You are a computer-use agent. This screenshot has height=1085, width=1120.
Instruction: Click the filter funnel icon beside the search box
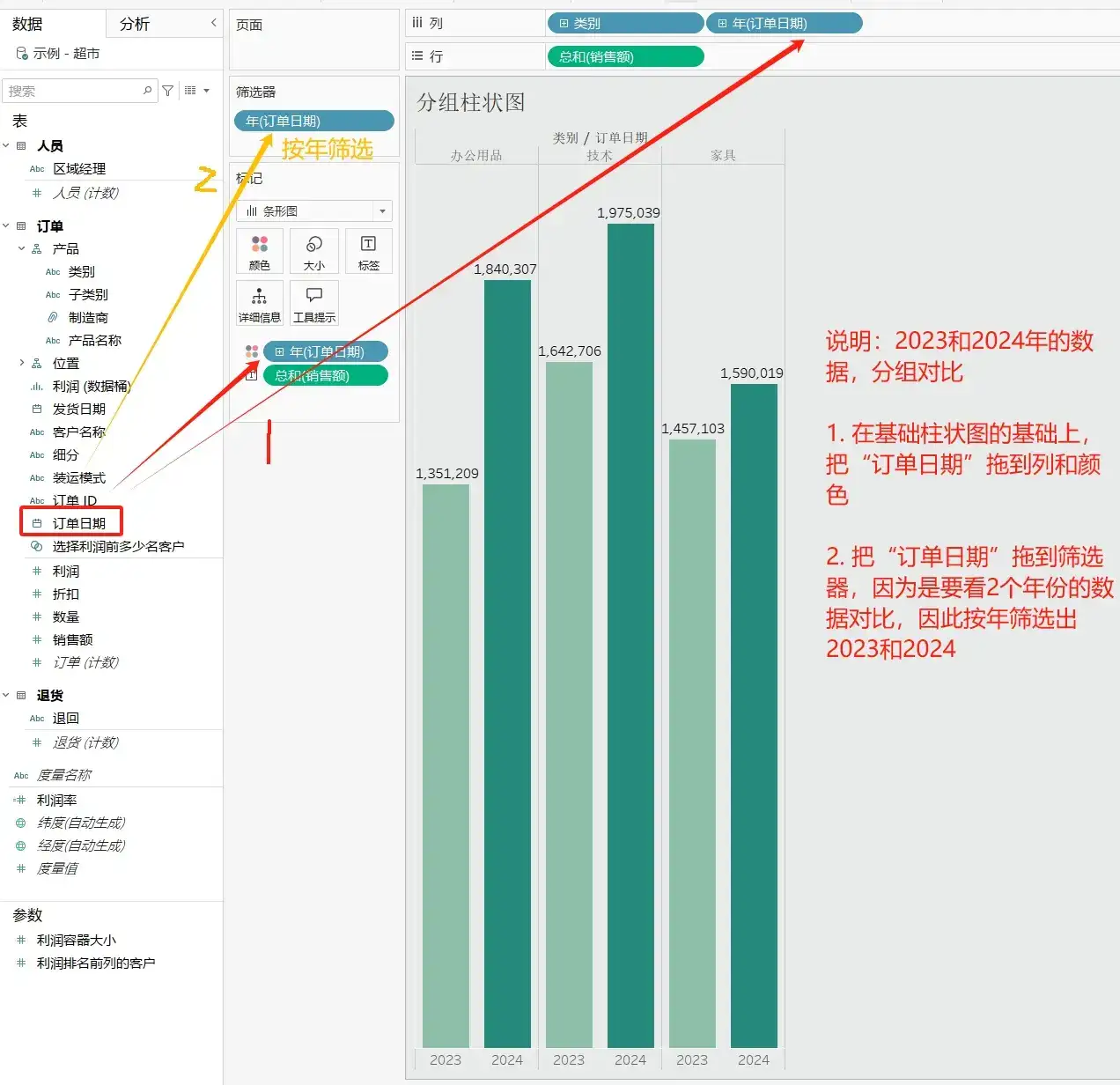(167, 90)
